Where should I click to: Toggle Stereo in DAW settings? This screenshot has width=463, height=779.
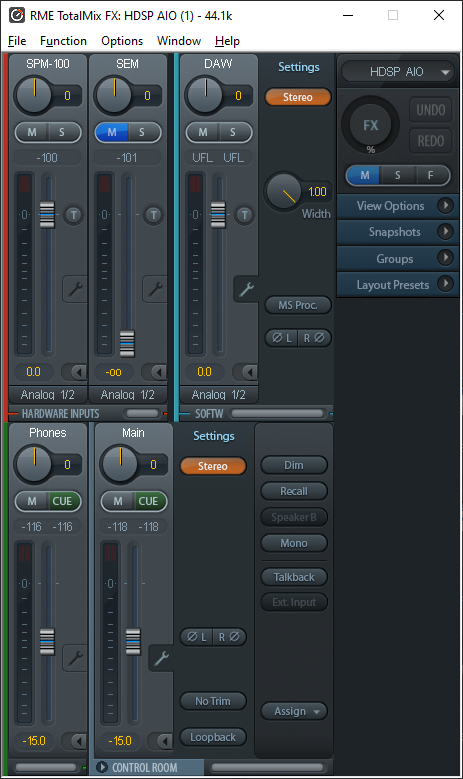(298, 97)
